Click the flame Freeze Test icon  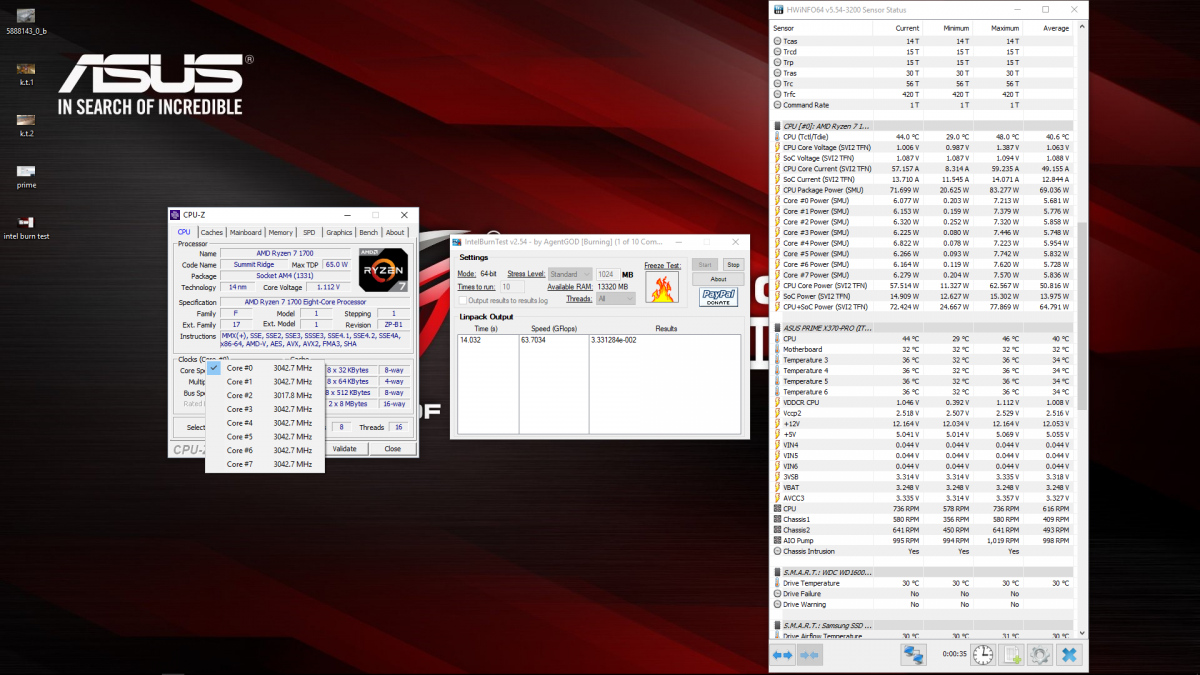pos(661,288)
